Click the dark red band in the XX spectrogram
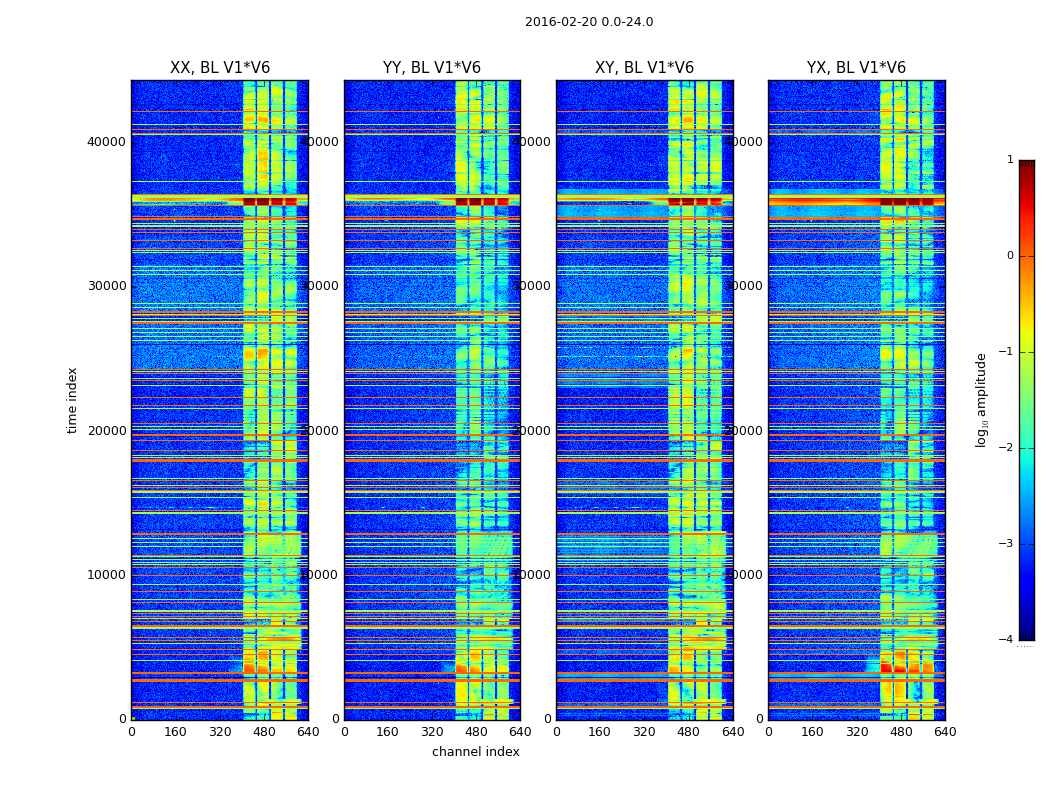1050x800 pixels. tap(269, 202)
